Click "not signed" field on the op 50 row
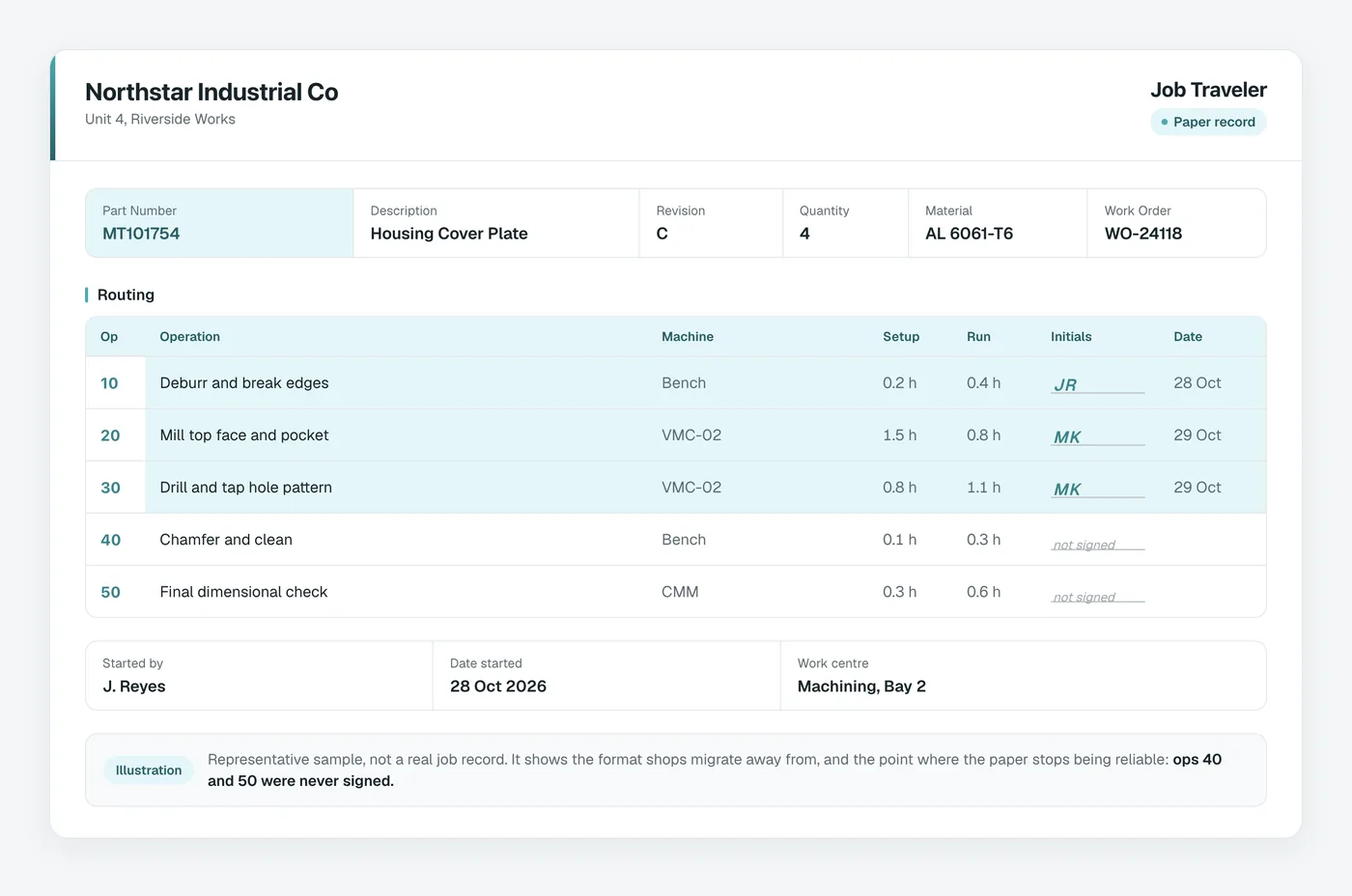1352x896 pixels. pos(1098,596)
